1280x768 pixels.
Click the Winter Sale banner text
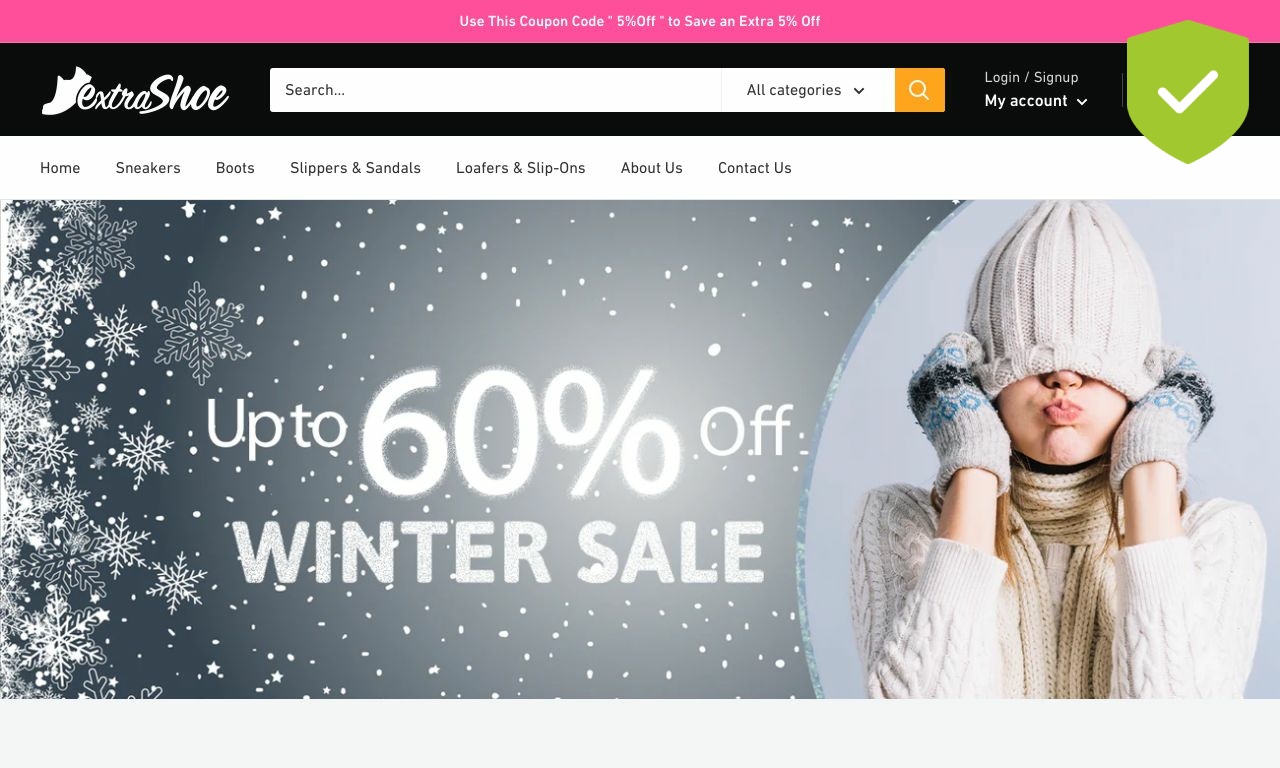498,552
